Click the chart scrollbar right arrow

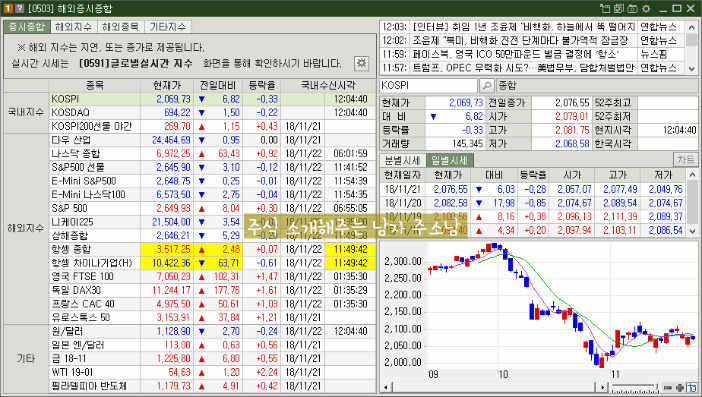(x=603, y=388)
